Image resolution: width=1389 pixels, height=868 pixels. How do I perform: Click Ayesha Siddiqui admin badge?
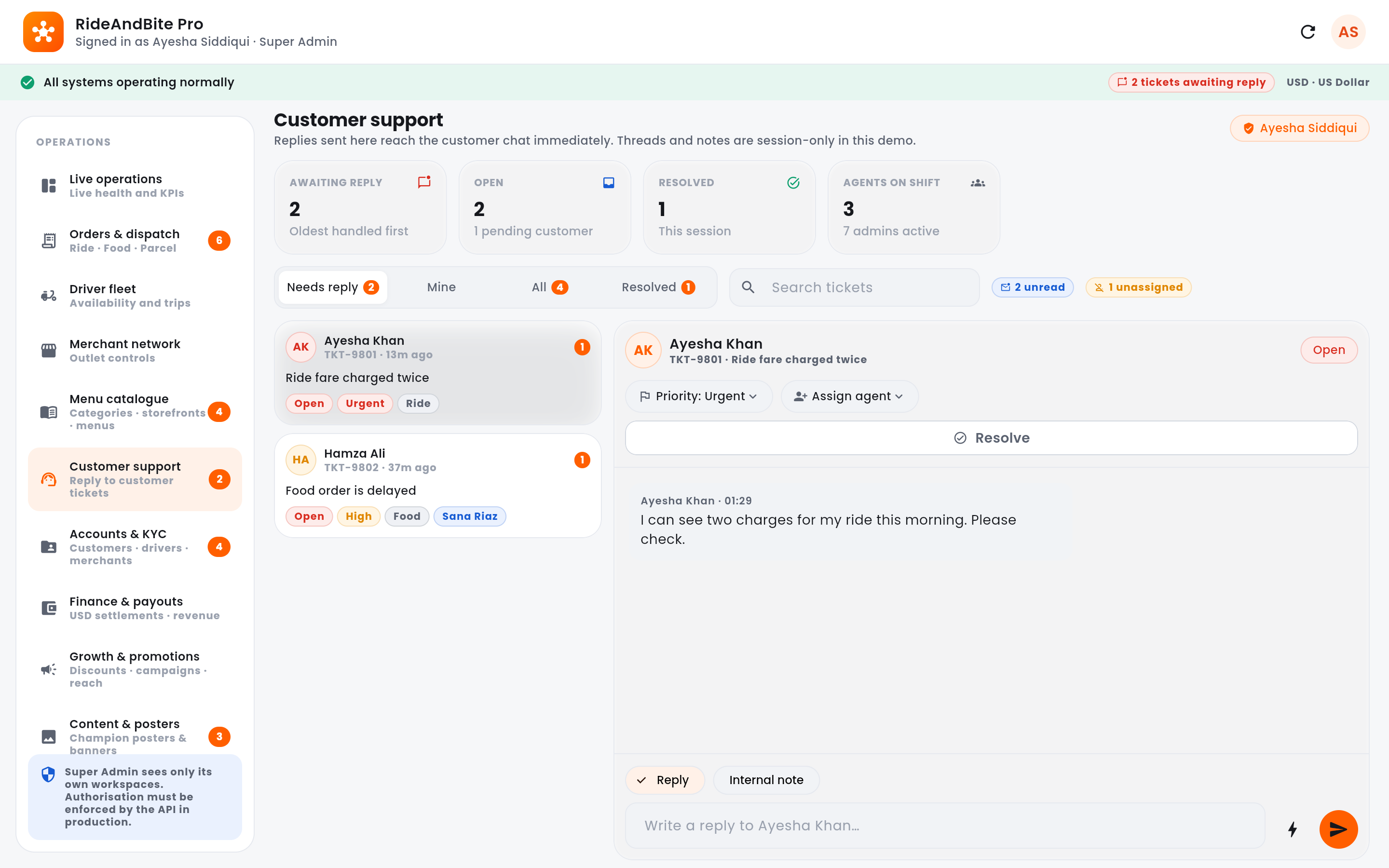coord(1299,128)
